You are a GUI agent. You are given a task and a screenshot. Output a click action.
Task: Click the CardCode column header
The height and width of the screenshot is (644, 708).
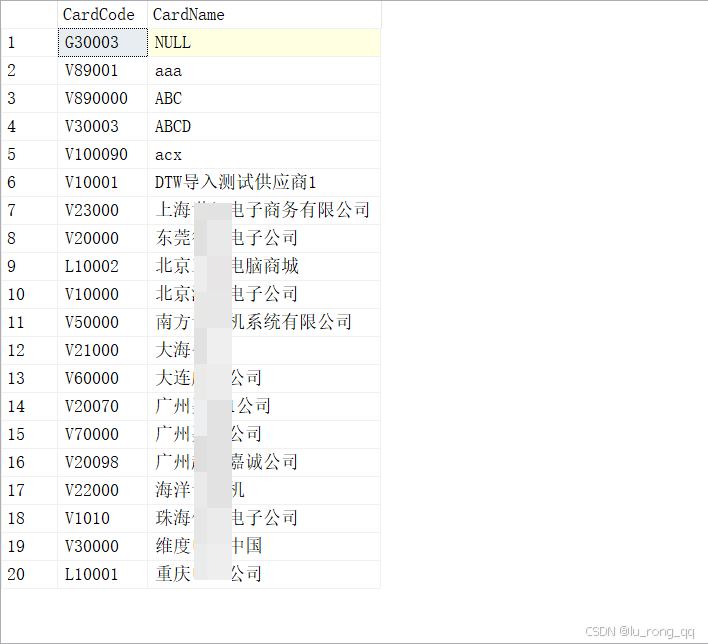coord(100,14)
